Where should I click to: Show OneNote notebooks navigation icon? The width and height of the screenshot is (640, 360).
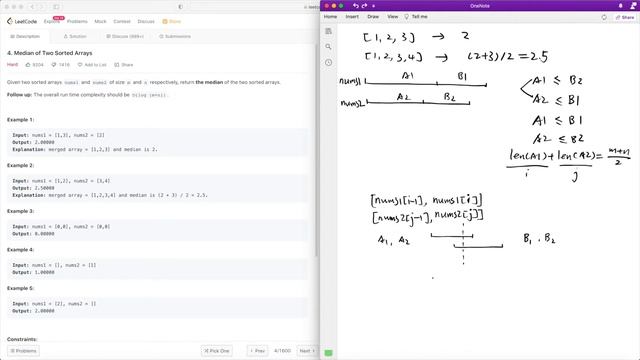click(329, 31)
